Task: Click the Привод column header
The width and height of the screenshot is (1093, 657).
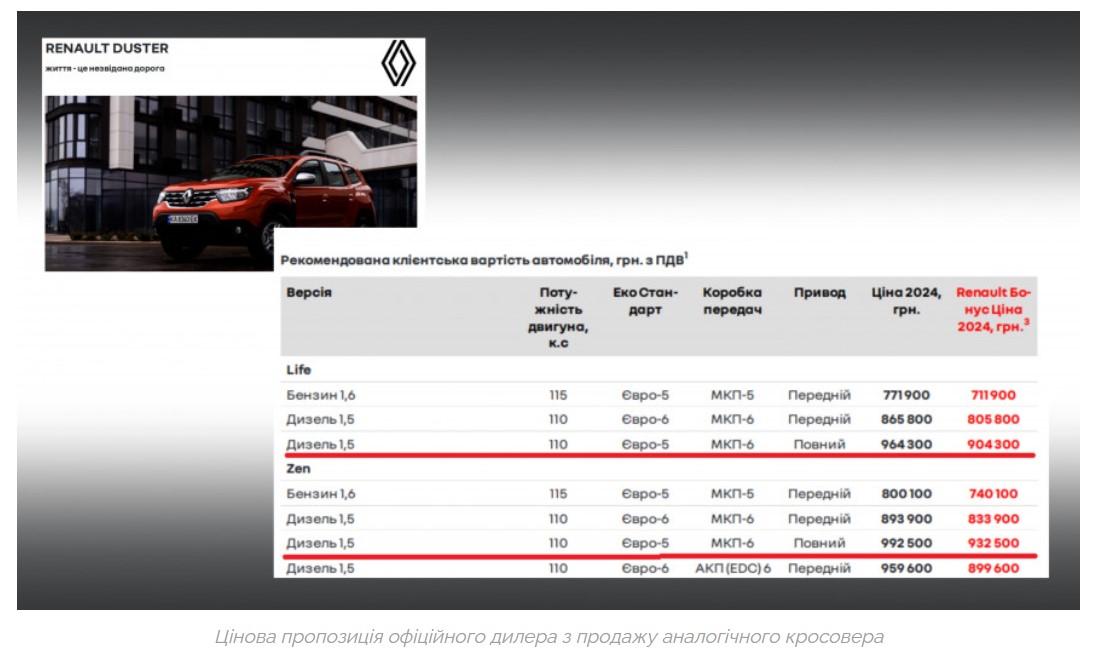Action: [819, 293]
